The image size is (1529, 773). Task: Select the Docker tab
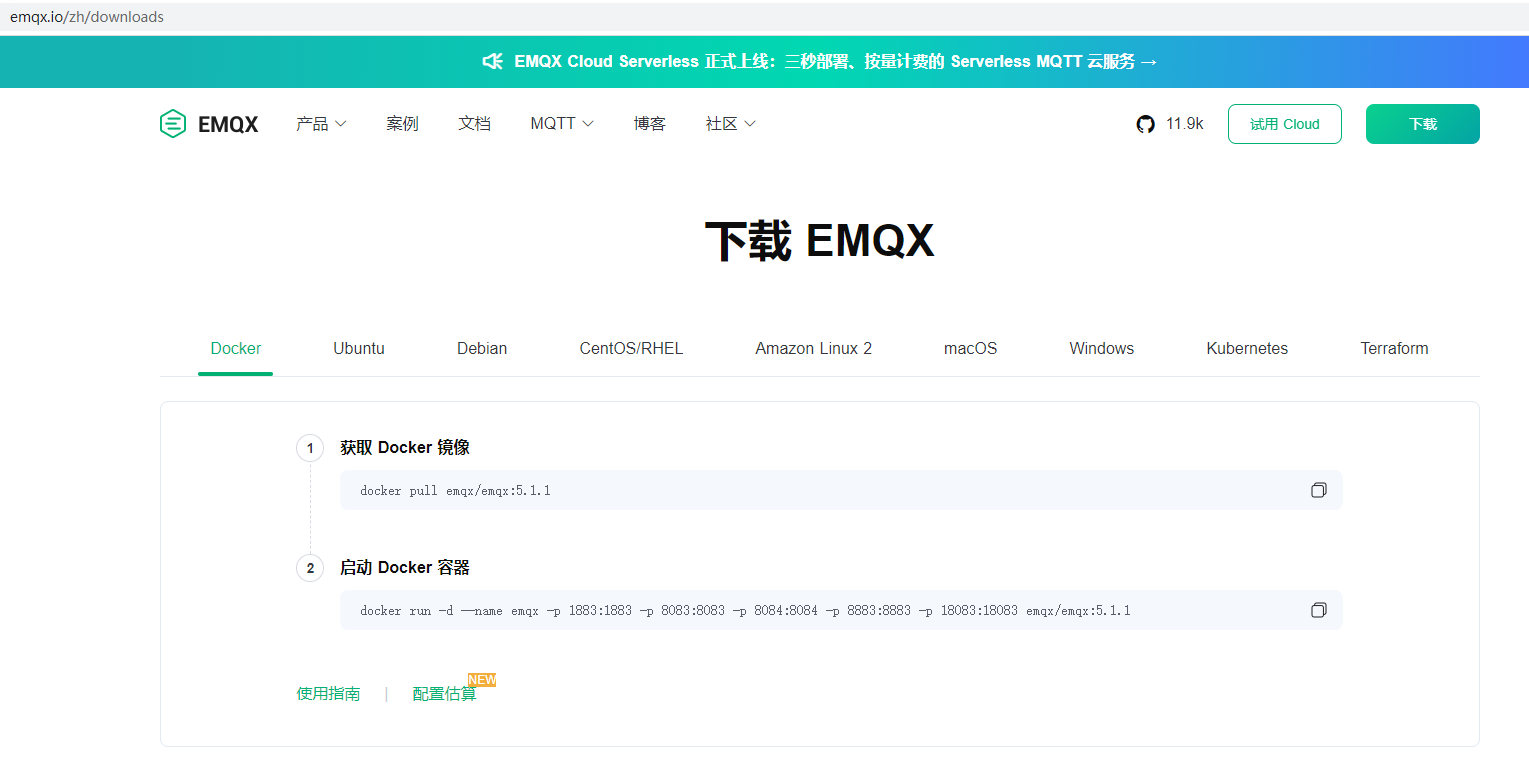pos(235,349)
